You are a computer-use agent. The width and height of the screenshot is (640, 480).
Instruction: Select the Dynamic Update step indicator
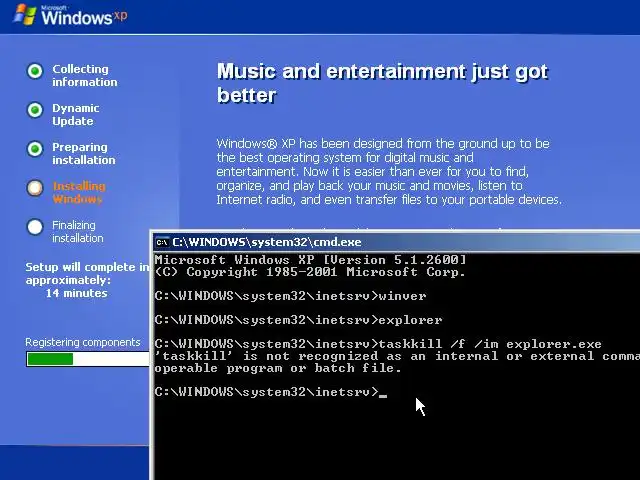tap(35, 110)
